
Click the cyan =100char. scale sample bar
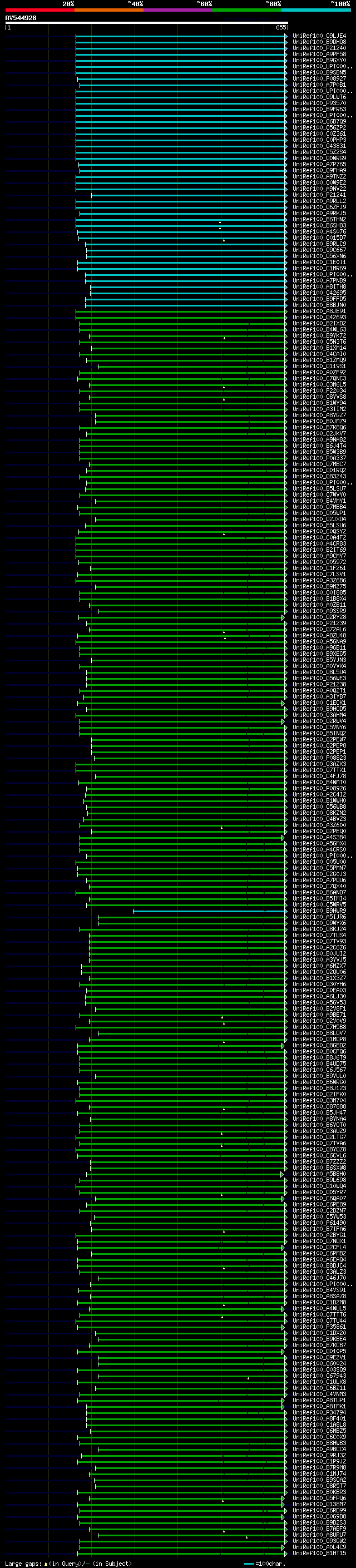click(248, 1564)
